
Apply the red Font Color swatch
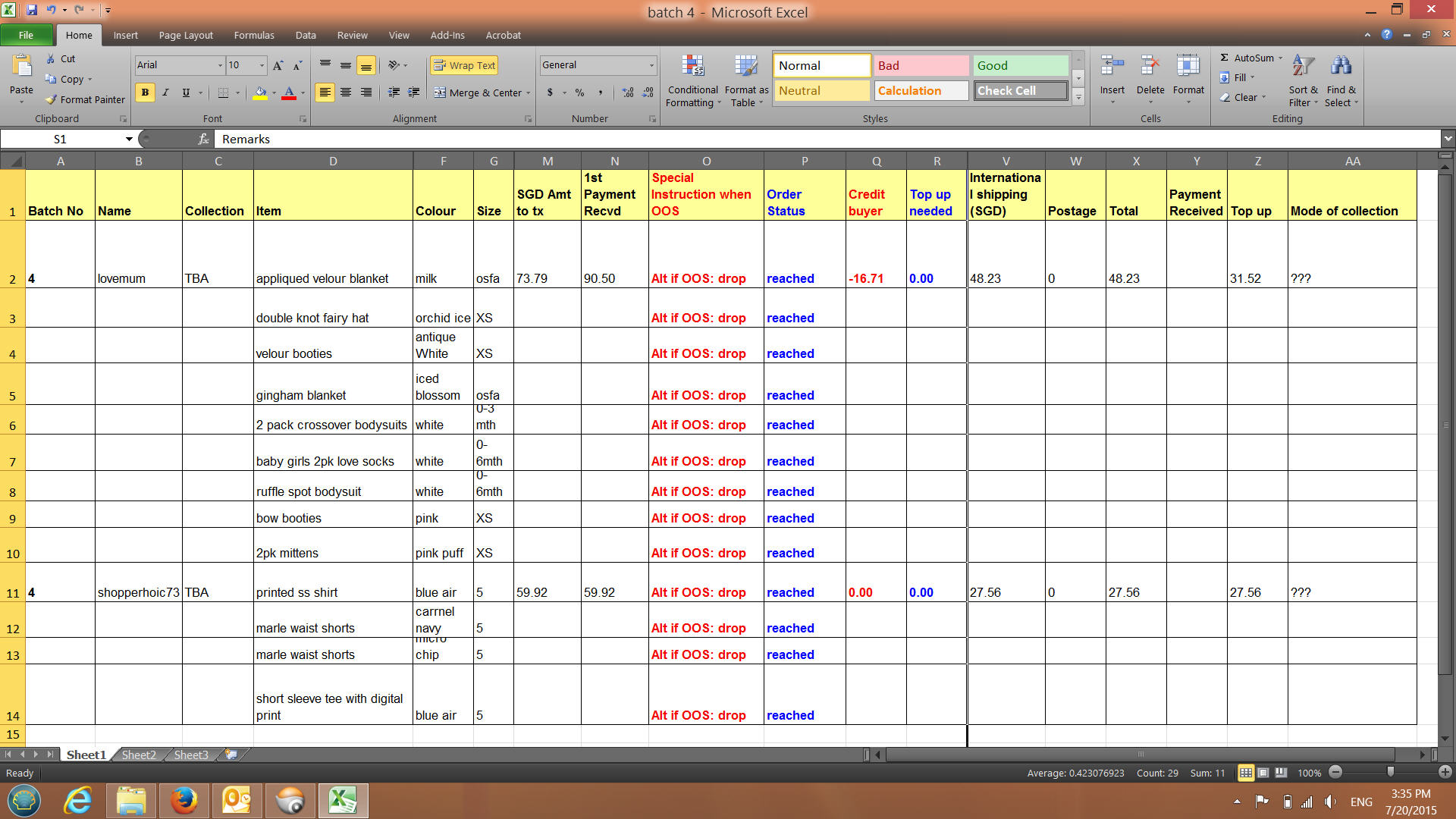(289, 93)
